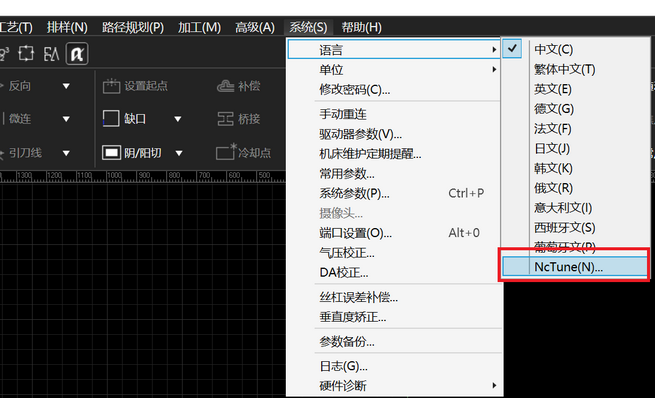
Task: Open 端口设置(O)... menu entry
Action: point(394,233)
